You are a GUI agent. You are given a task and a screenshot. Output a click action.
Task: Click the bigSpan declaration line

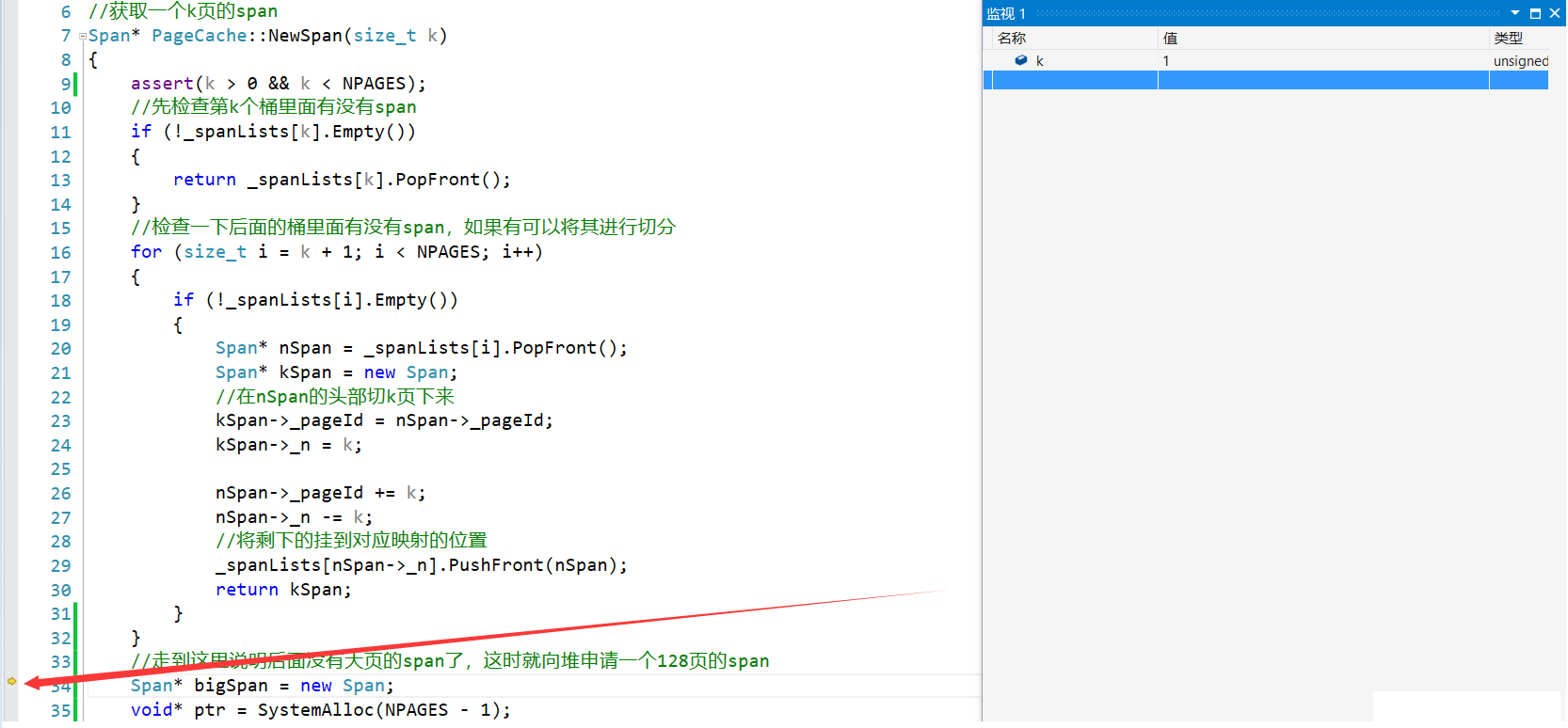[x=263, y=685]
